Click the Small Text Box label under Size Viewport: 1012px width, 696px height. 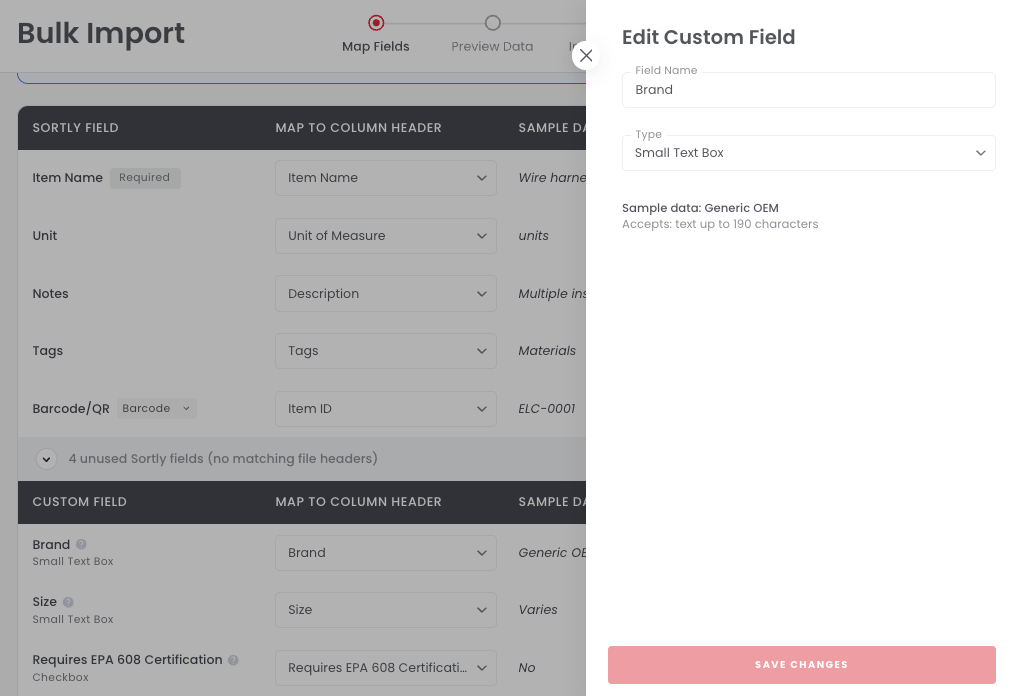click(x=73, y=619)
